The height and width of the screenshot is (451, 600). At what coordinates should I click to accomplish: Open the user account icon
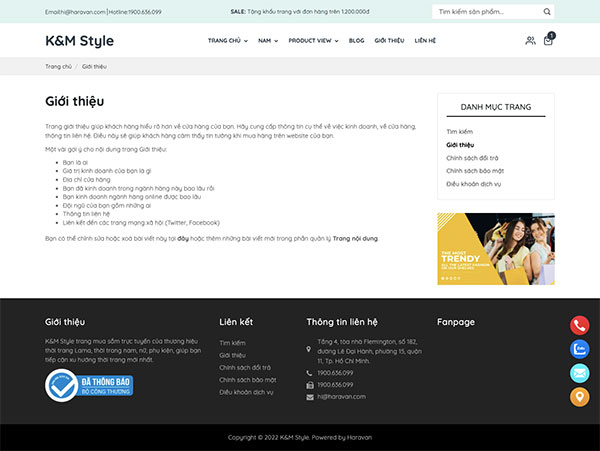click(x=530, y=41)
